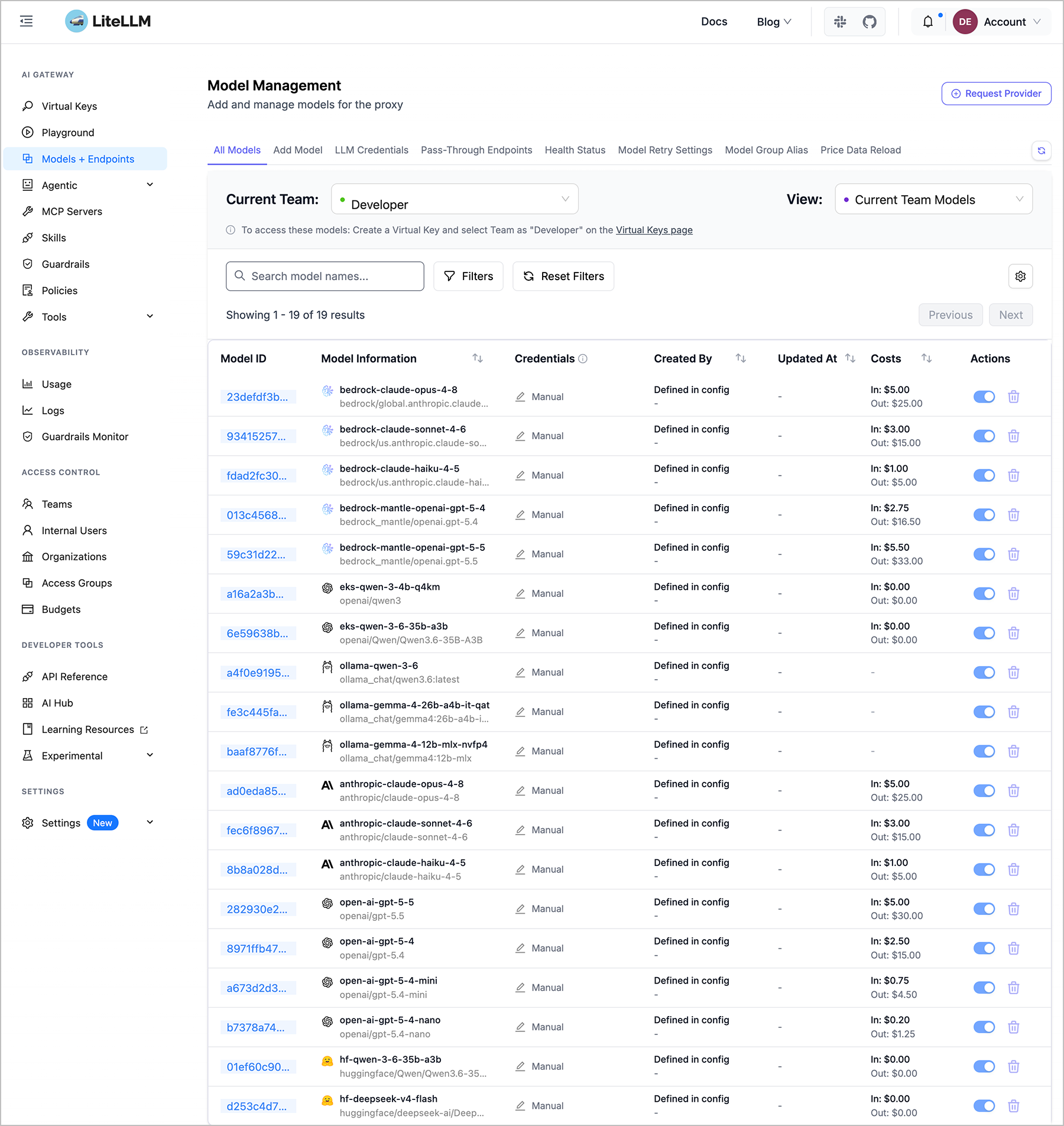The image size is (1064, 1126).
Task: Toggle off anthropic-claude-sonnet-4-6 model
Action: 984,830
